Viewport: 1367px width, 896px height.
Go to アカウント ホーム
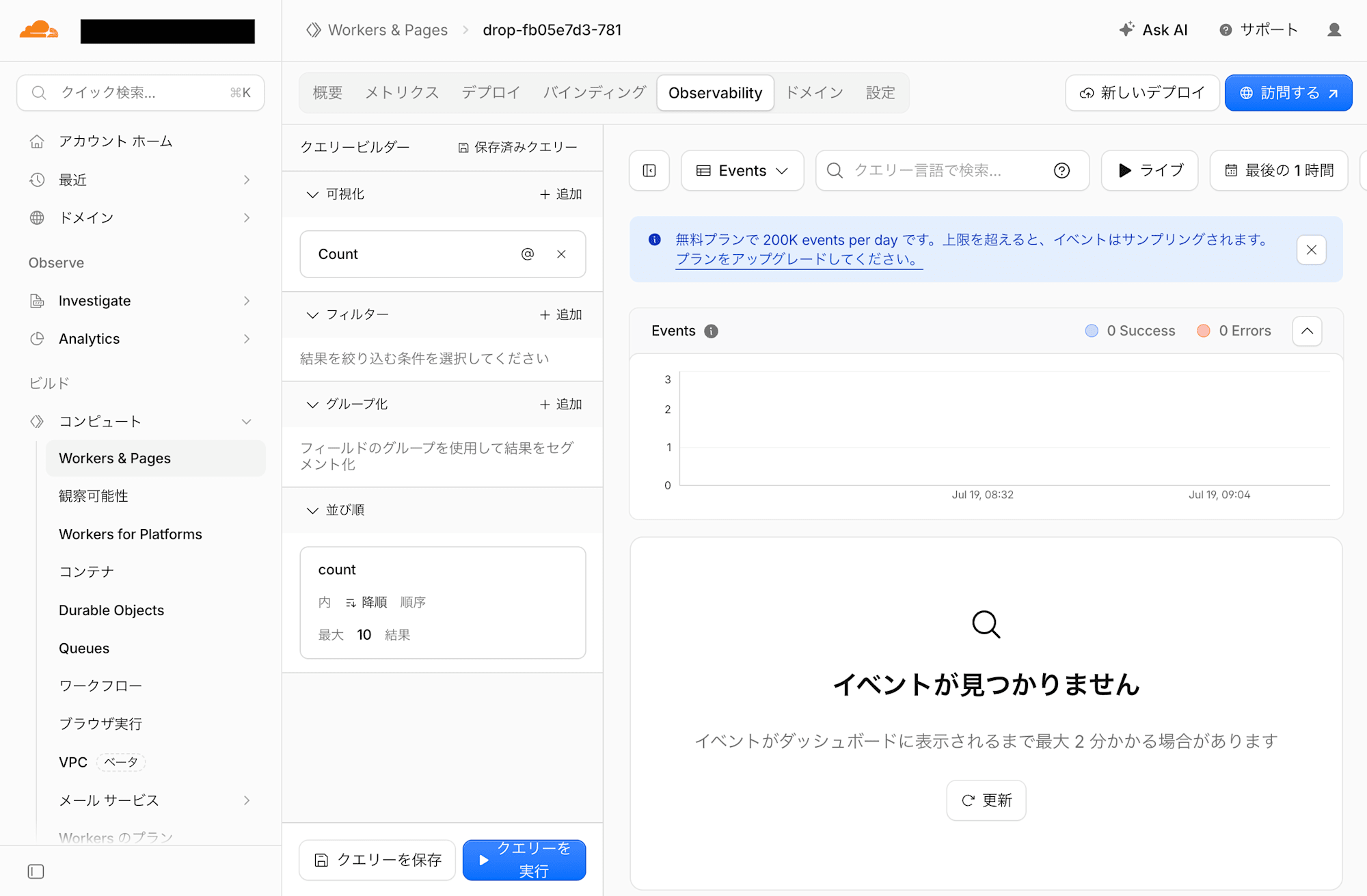(x=116, y=141)
